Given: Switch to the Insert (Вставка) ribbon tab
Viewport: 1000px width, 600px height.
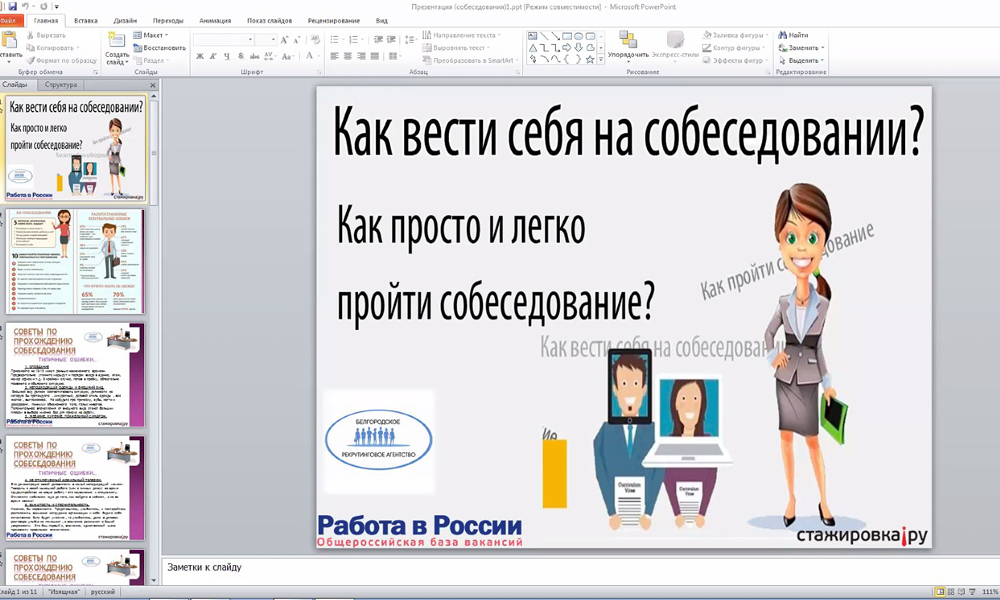Looking at the screenshot, I should click(x=86, y=20).
